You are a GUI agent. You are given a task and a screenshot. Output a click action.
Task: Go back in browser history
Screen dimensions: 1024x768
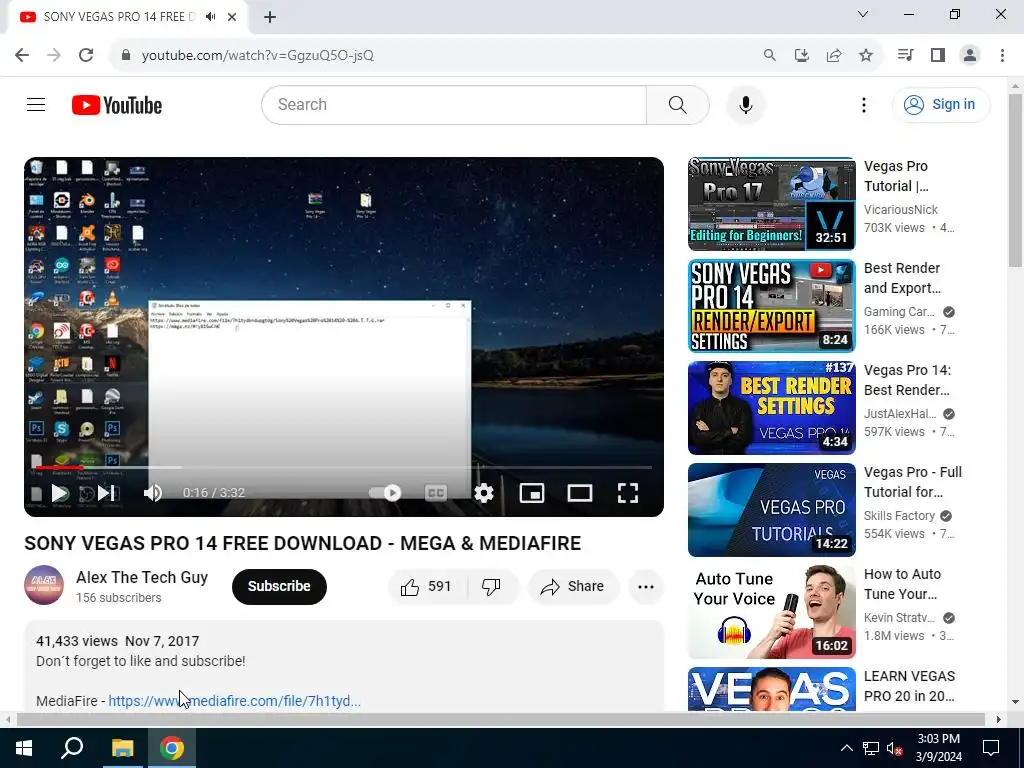pyautogui.click(x=22, y=56)
